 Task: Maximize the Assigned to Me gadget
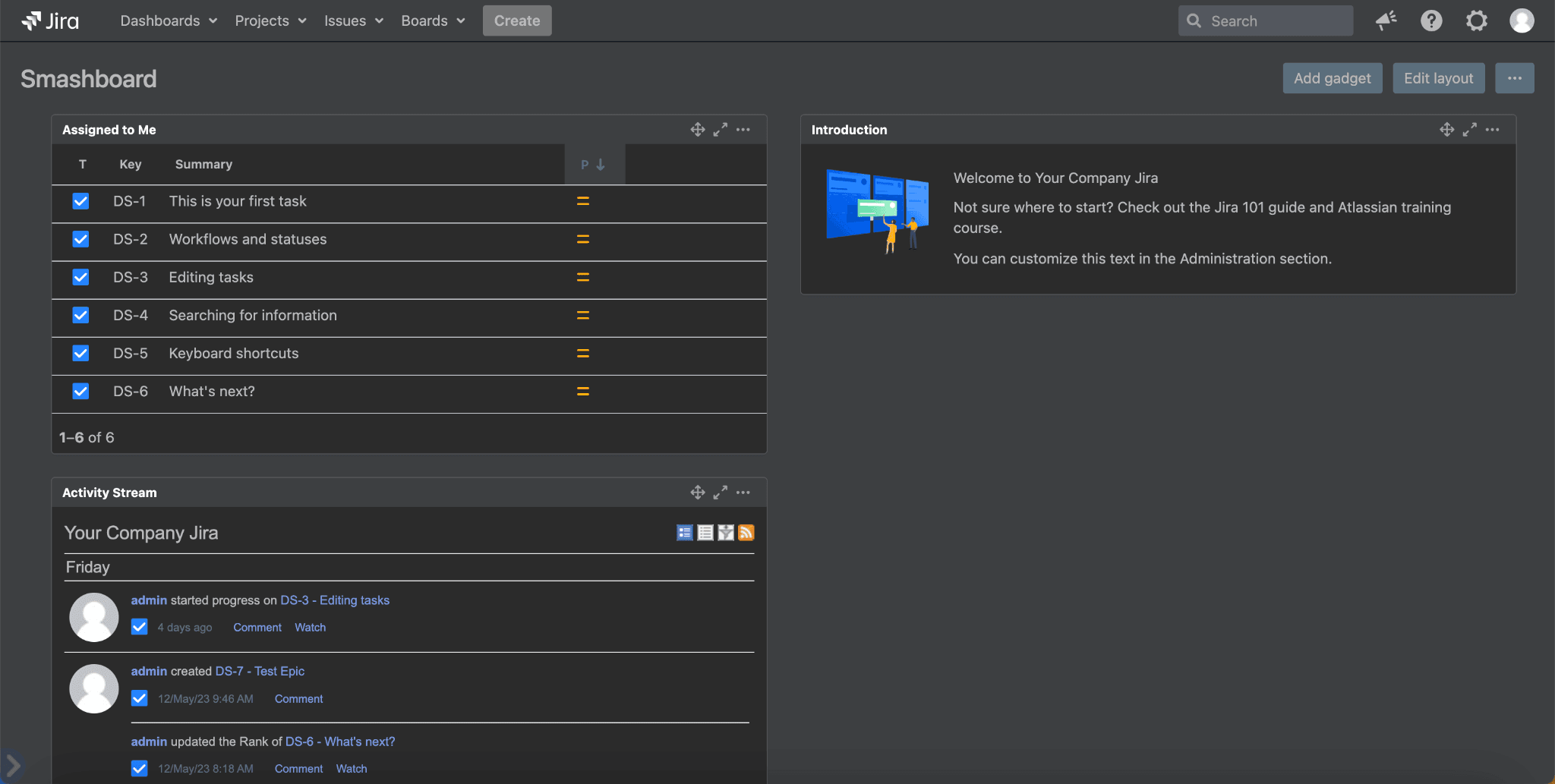(x=720, y=130)
